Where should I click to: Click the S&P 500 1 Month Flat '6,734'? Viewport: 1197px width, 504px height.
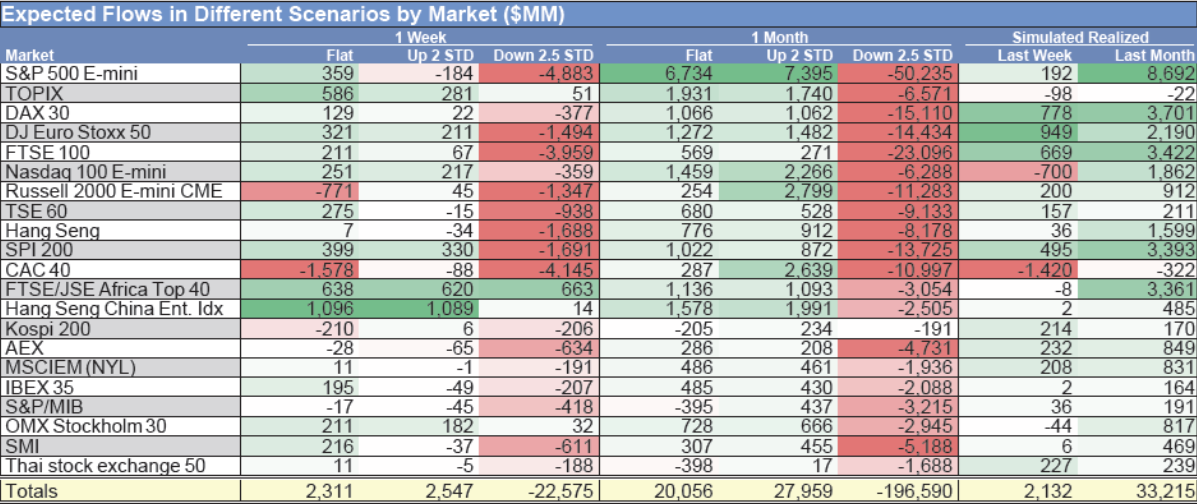[x=688, y=73]
